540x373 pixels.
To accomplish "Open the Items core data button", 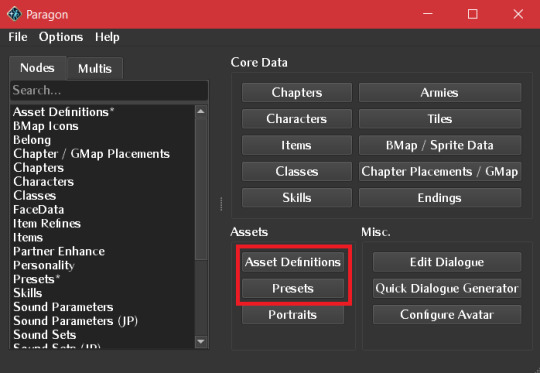I will [x=297, y=145].
